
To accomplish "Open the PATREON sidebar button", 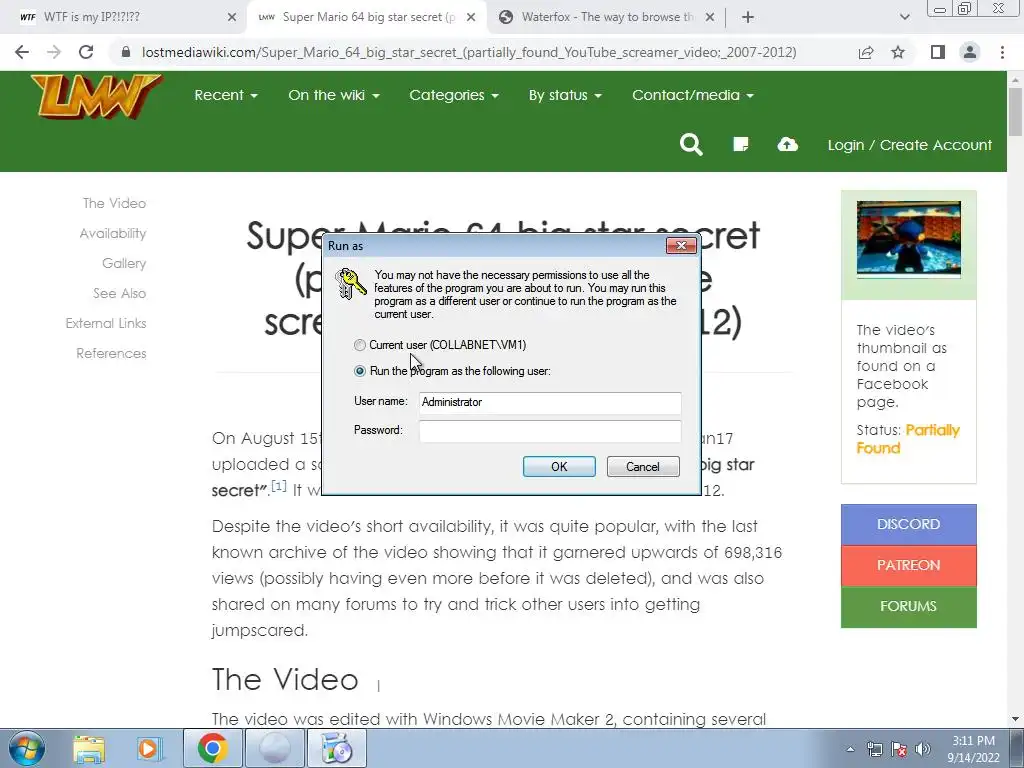I will coord(908,565).
